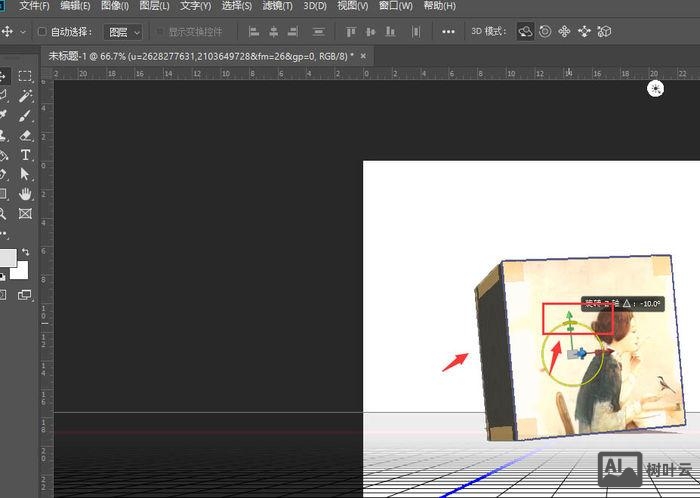Activate the 3D roll camera mode
This screenshot has height=498, width=700.
(x=545, y=32)
